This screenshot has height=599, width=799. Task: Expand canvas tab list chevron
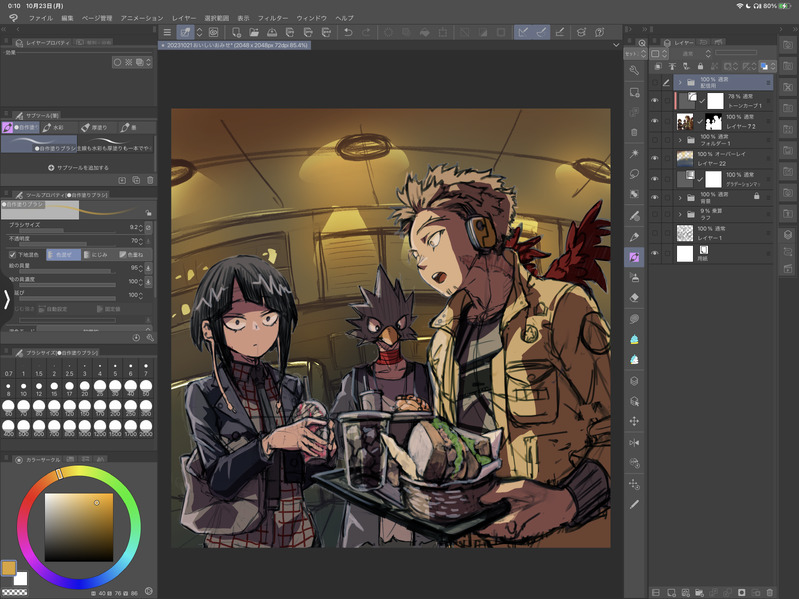click(616, 45)
